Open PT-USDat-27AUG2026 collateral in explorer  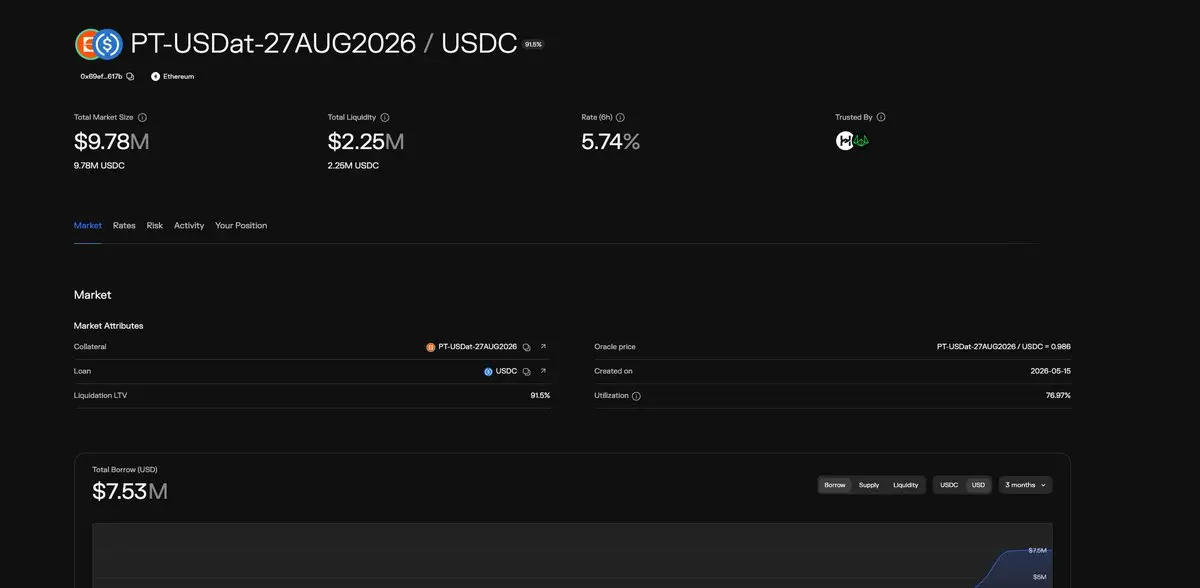point(543,347)
